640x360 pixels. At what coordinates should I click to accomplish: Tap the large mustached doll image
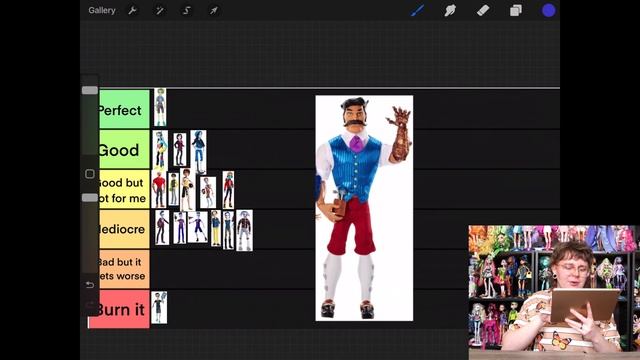coord(364,208)
